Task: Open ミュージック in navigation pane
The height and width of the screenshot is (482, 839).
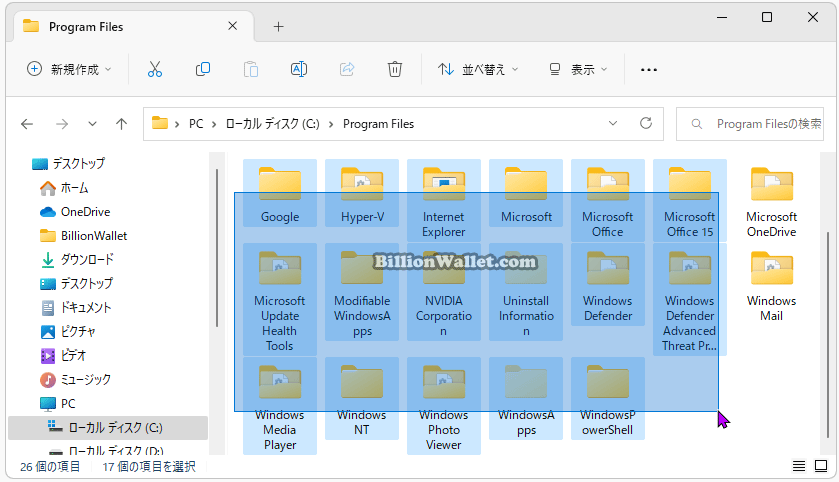Action: coord(75,379)
